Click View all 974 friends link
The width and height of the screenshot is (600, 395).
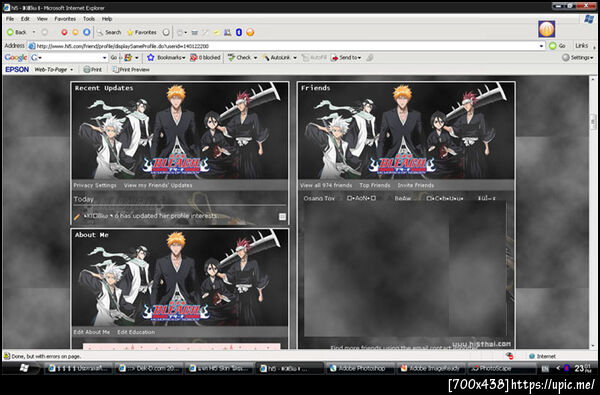pos(326,185)
